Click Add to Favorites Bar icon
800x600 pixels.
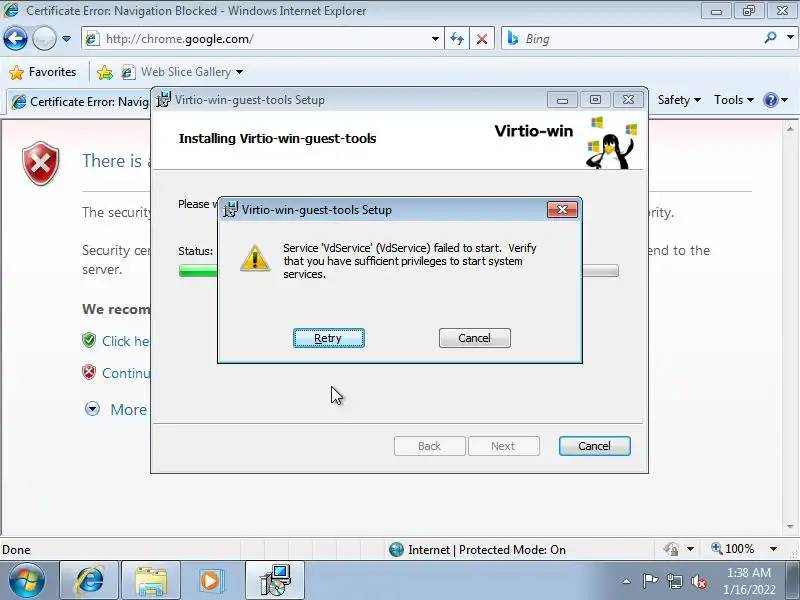point(105,72)
